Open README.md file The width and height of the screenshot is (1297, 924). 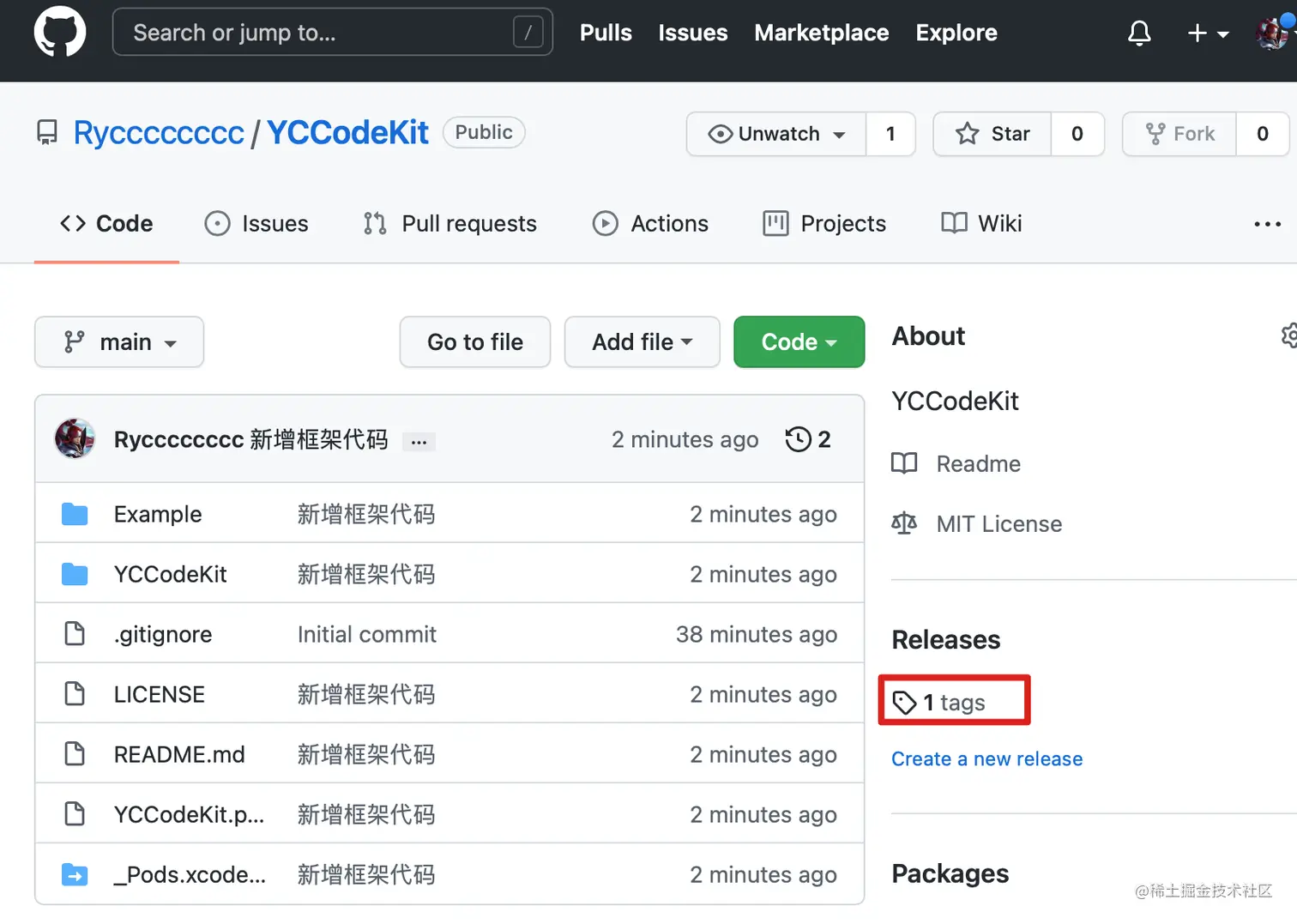pos(179,754)
